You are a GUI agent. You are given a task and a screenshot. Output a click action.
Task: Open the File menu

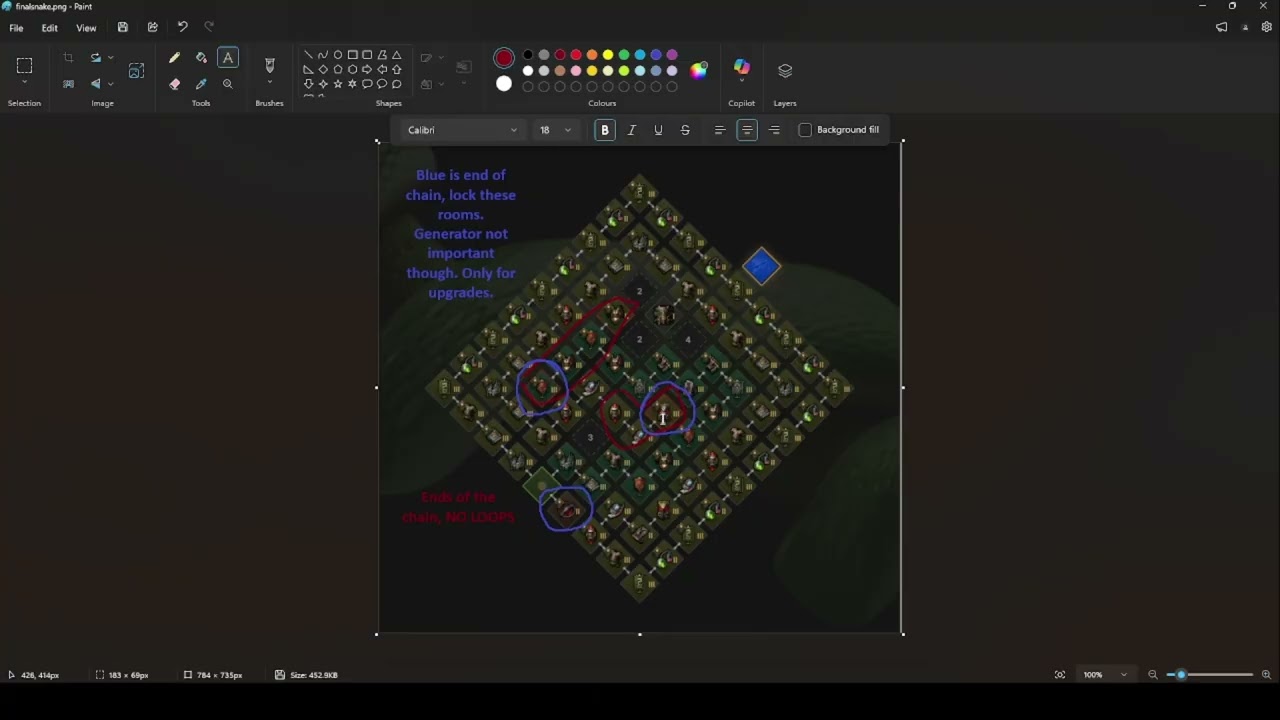coord(16,28)
